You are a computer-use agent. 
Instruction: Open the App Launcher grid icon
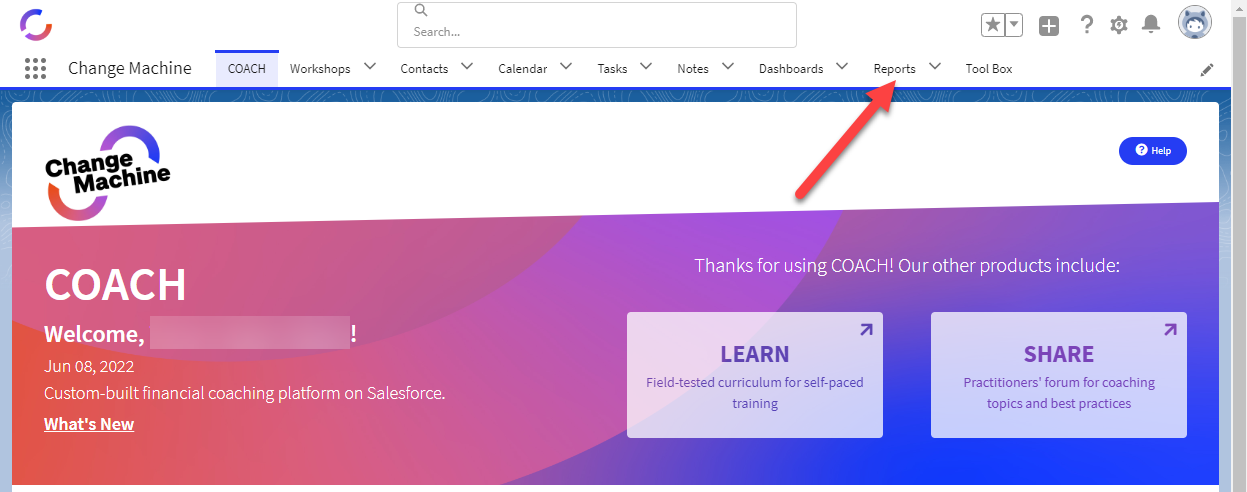(x=35, y=69)
